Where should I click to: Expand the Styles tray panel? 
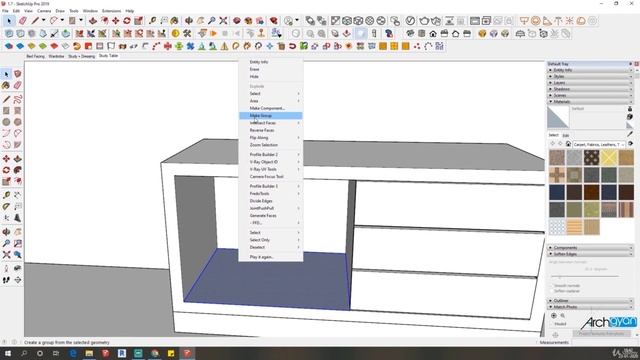click(x=590, y=76)
